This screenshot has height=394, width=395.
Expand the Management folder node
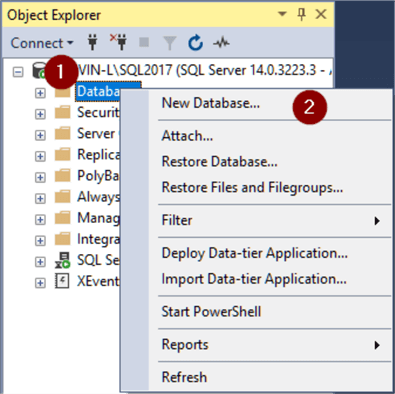click(40, 219)
